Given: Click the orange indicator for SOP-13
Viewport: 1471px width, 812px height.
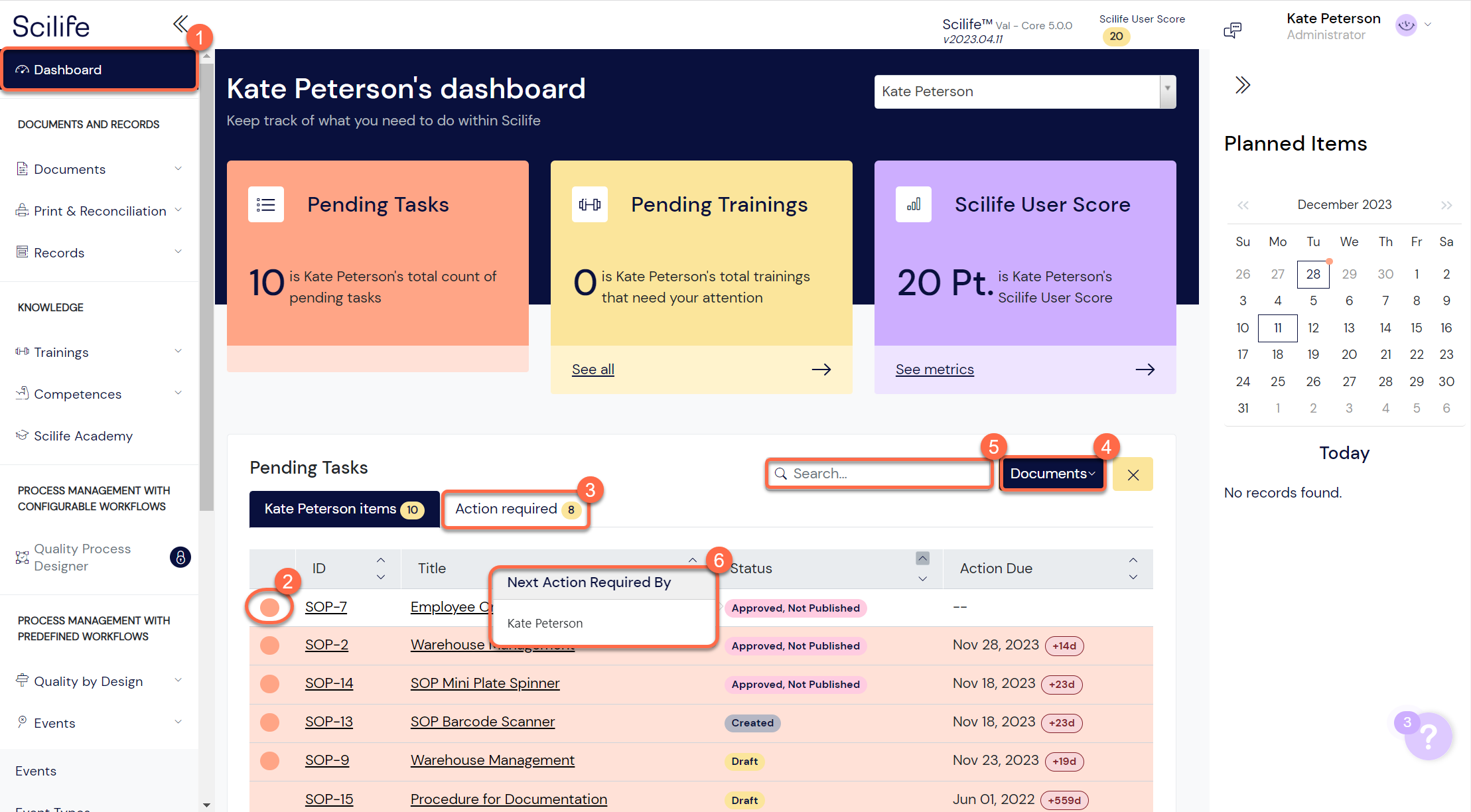Looking at the screenshot, I should point(269,722).
